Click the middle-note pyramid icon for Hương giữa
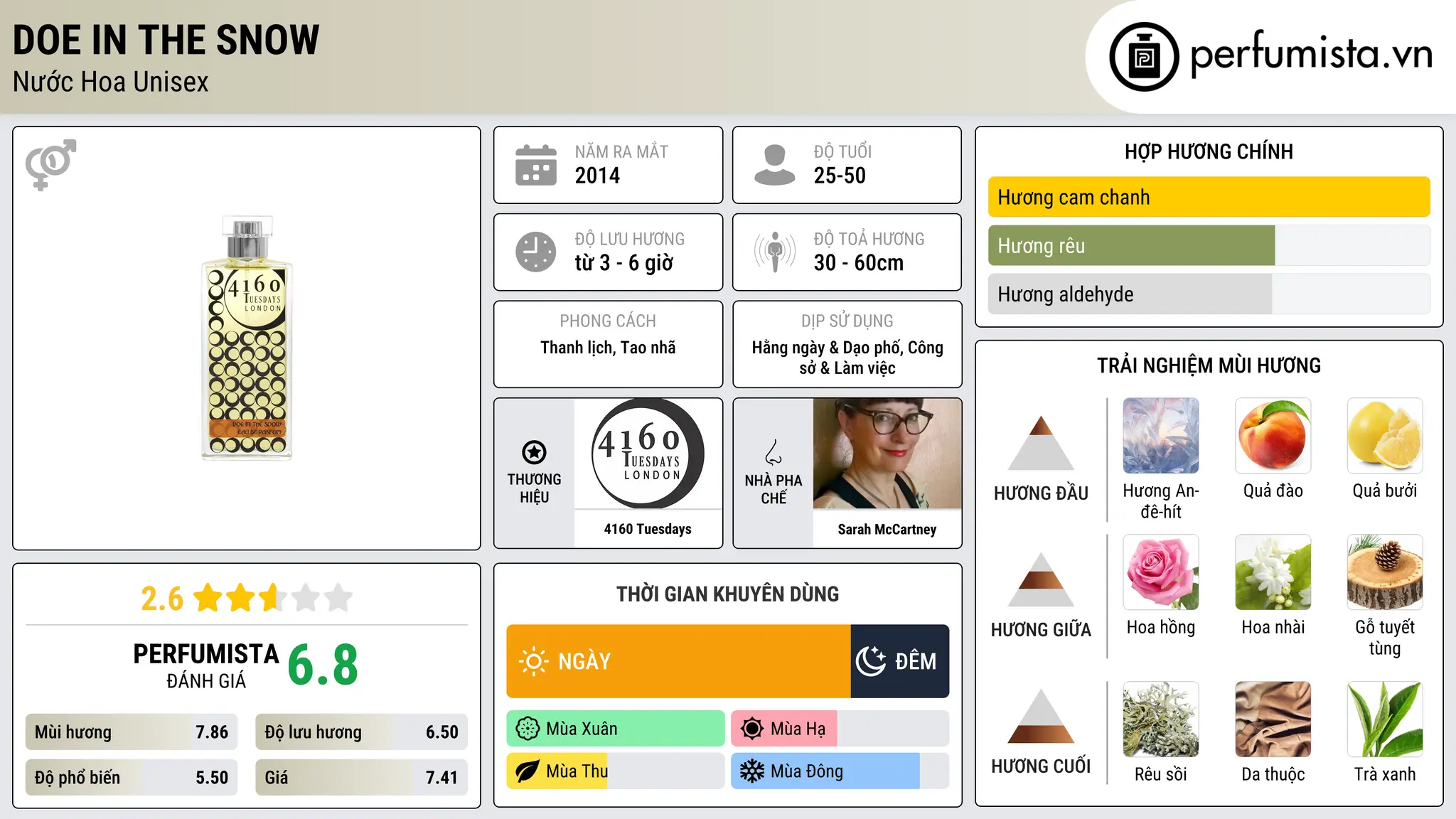The width and height of the screenshot is (1456, 819). coord(1041,579)
